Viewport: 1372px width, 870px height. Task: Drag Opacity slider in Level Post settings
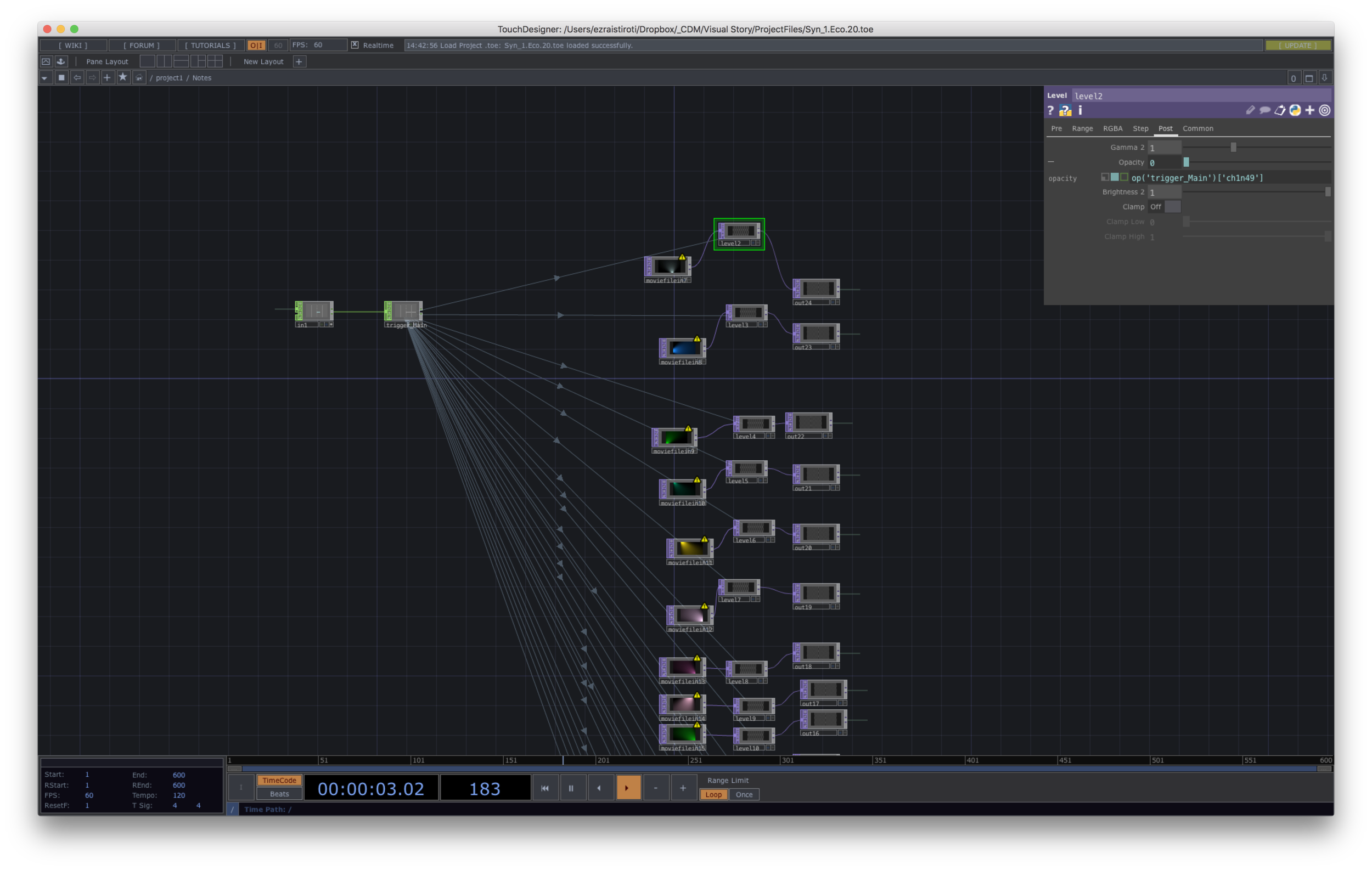[1185, 163]
